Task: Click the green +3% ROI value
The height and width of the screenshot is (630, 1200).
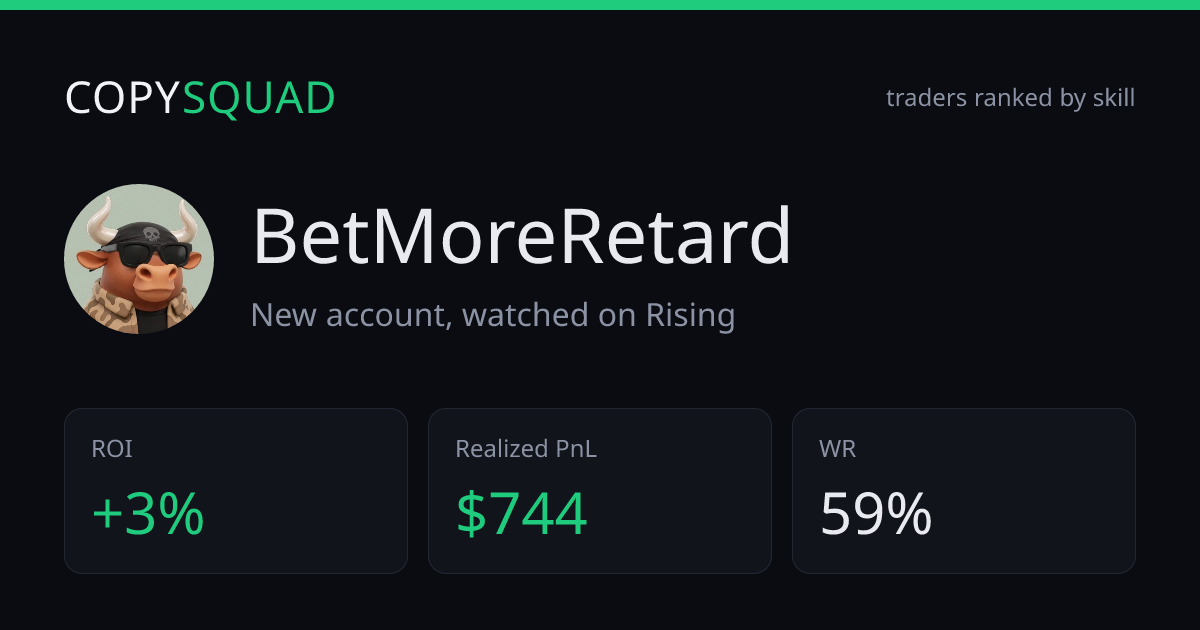Action: pos(148,514)
